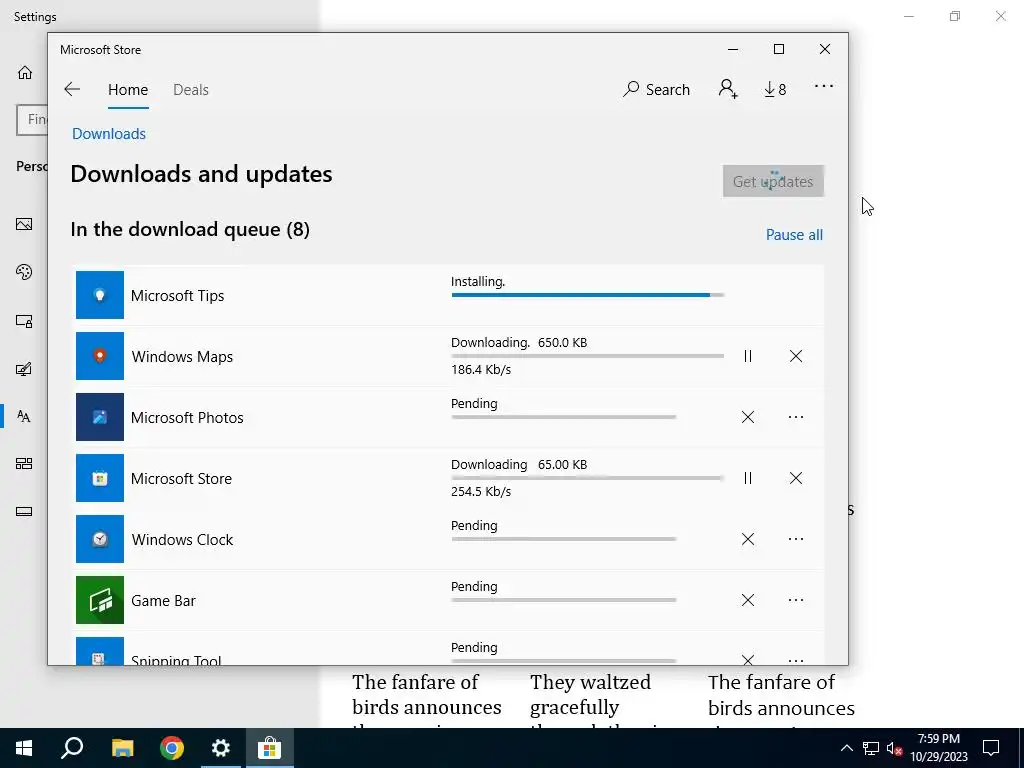Image resolution: width=1024 pixels, height=768 pixels.
Task: Open the downloads indicator showing 8
Action: 775,89
